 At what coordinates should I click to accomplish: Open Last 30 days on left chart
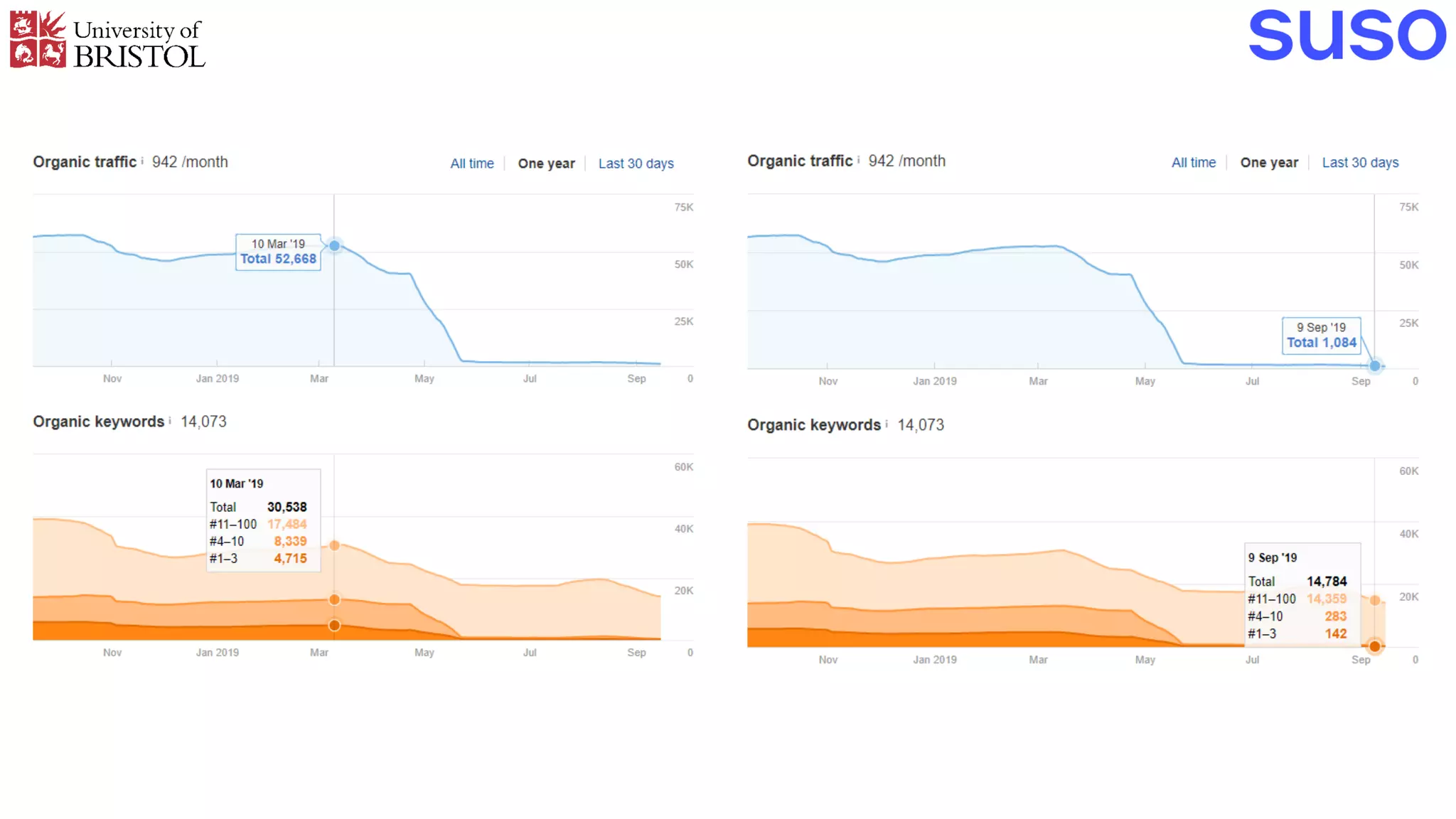click(636, 164)
